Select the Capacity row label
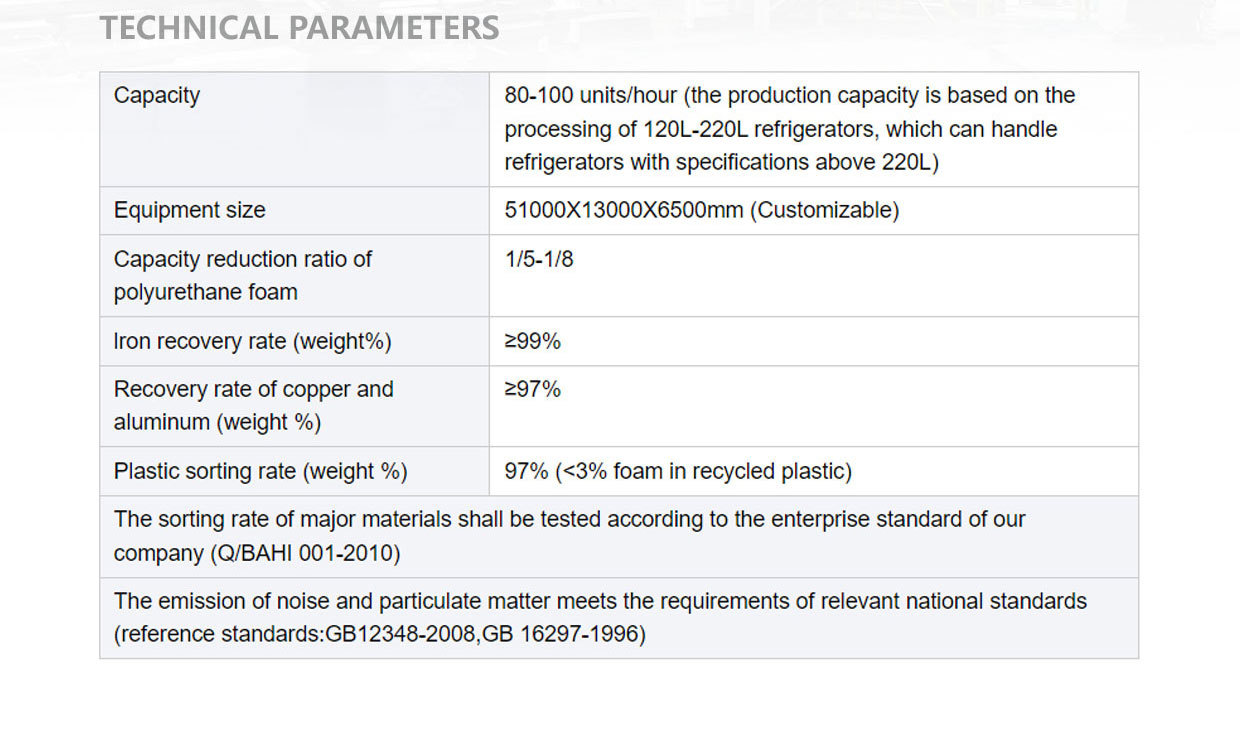The height and width of the screenshot is (735, 1240). click(x=157, y=96)
